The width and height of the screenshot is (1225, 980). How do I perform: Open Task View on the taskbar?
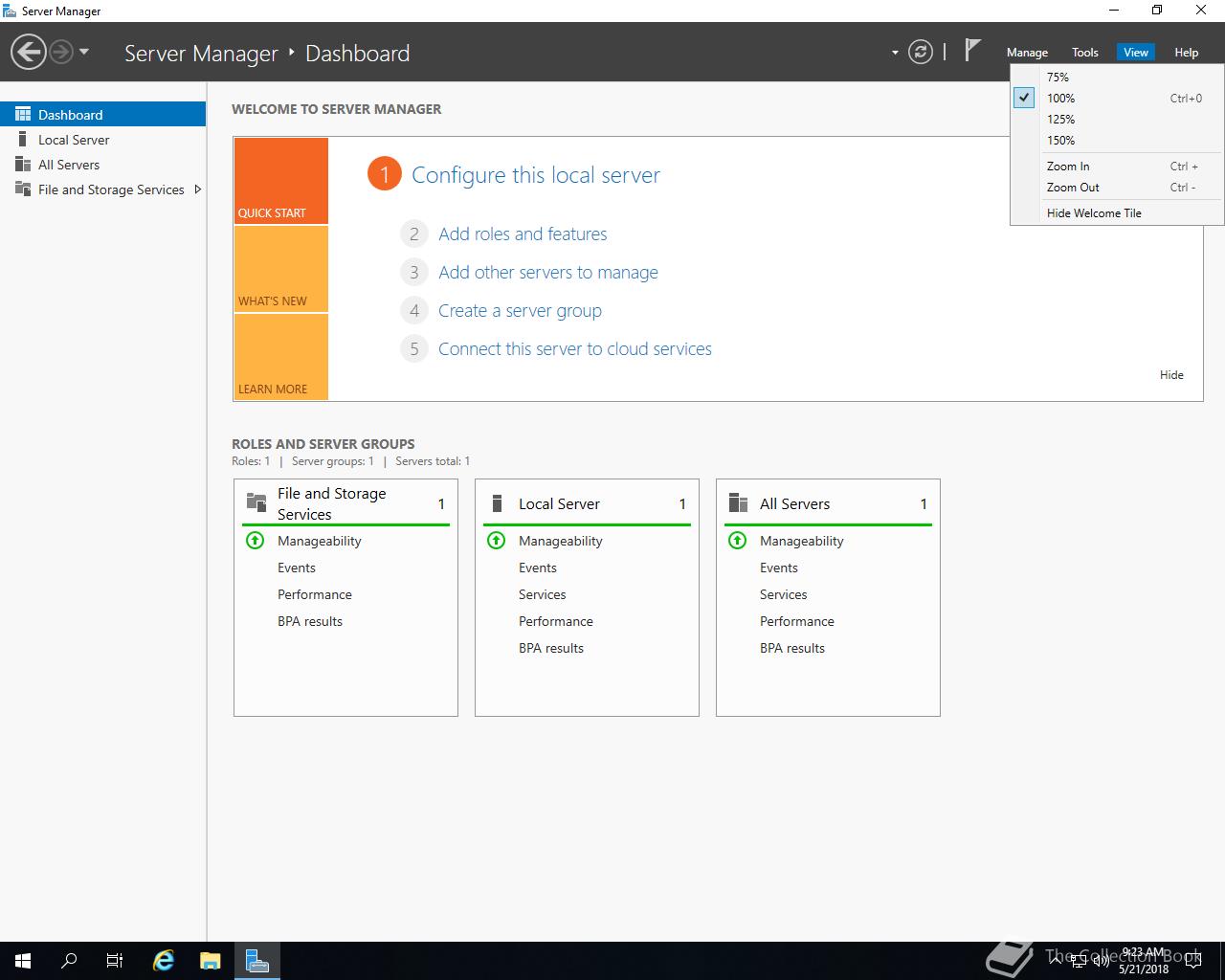(115, 961)
